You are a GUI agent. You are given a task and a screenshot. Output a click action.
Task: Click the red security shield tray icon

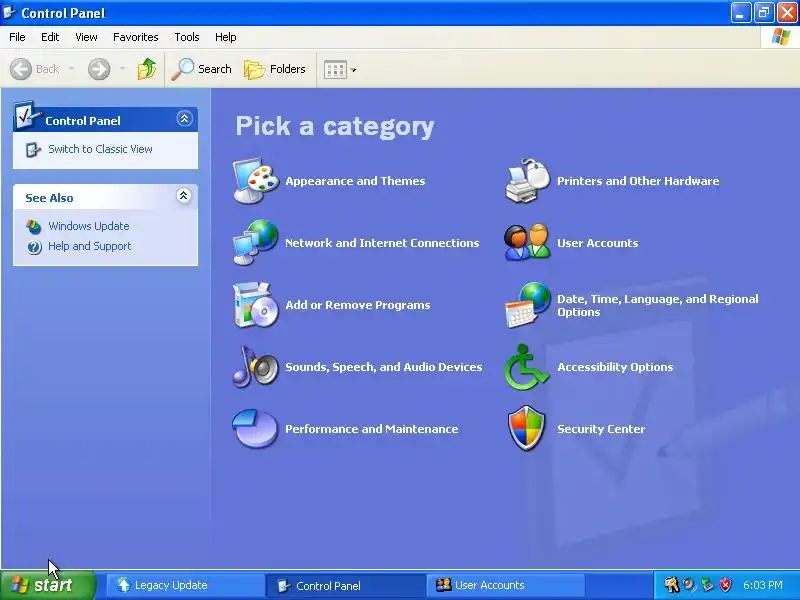point(726,585)
